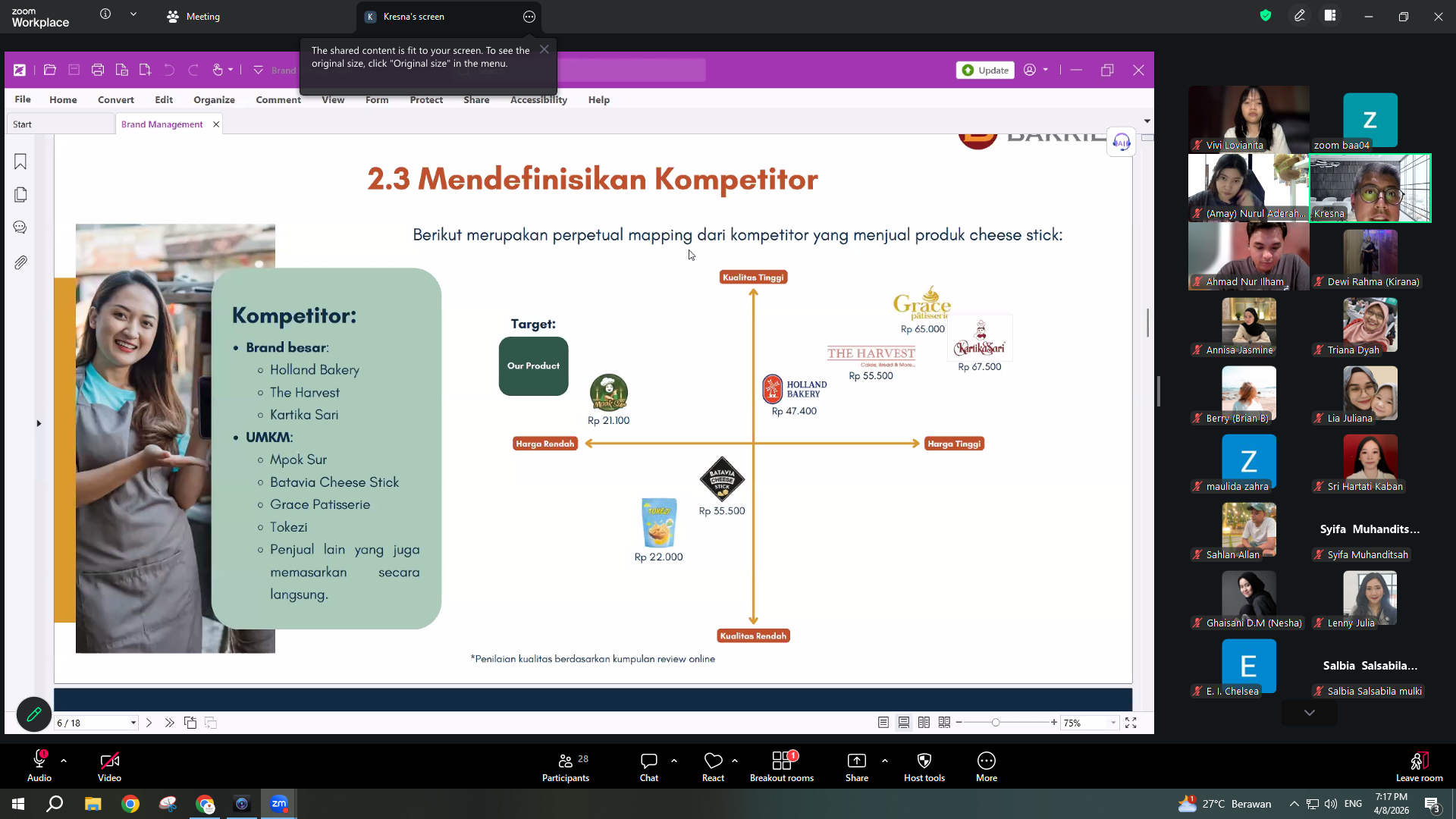Switch to the Meeting tab
Screen dimensions: 1456x819
[x=193, y=16]
